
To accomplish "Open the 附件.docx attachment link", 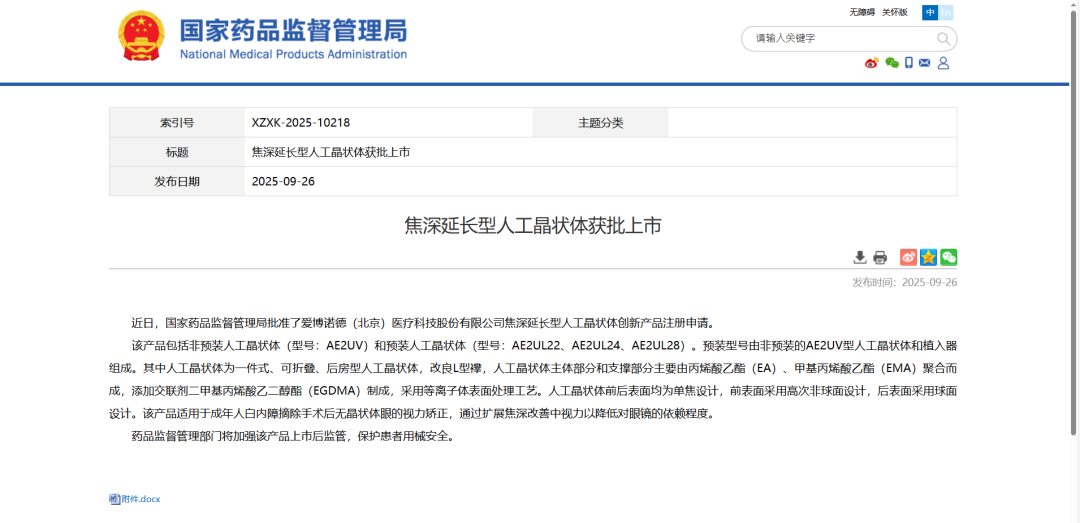I will (x=141, y=499).
